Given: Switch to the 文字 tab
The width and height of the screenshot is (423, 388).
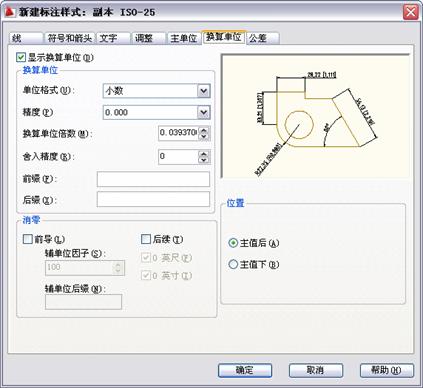Looking at the screenshot, I should [113, 38].
